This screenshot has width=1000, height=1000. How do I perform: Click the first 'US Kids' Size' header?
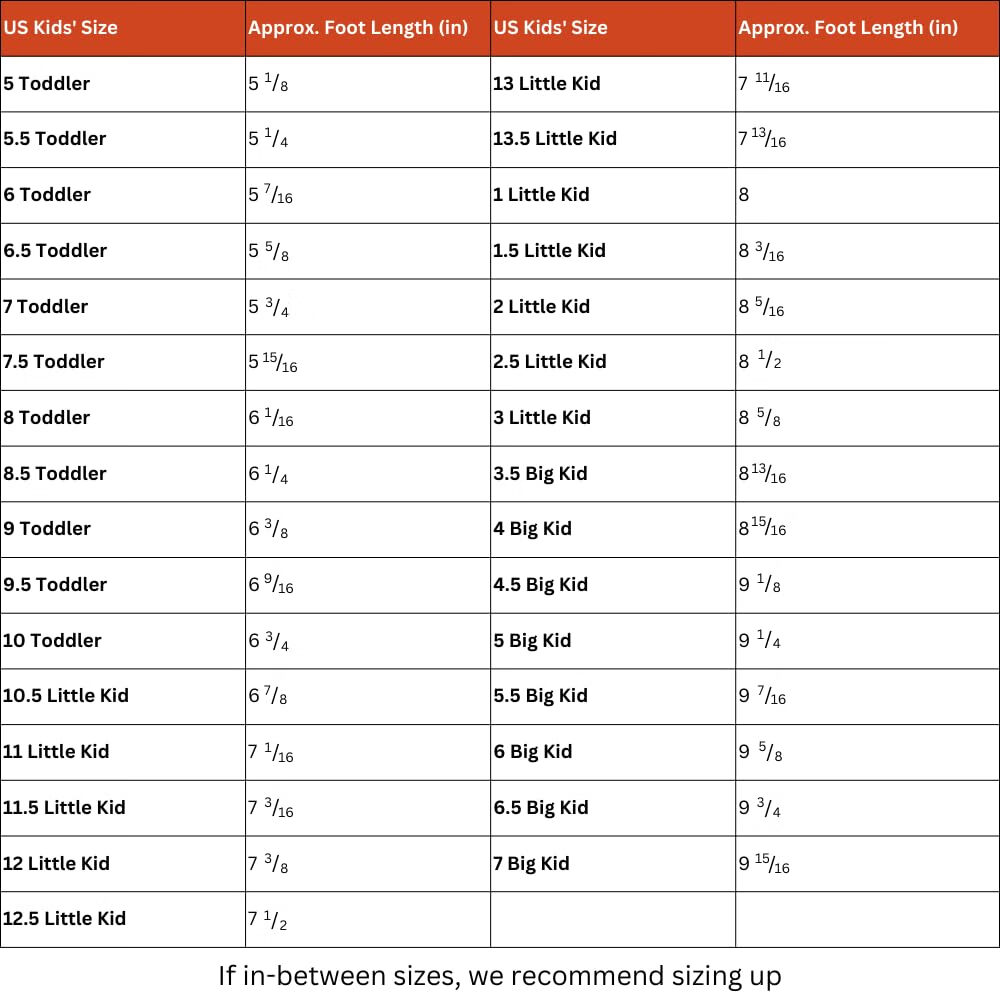coord(60,28)
